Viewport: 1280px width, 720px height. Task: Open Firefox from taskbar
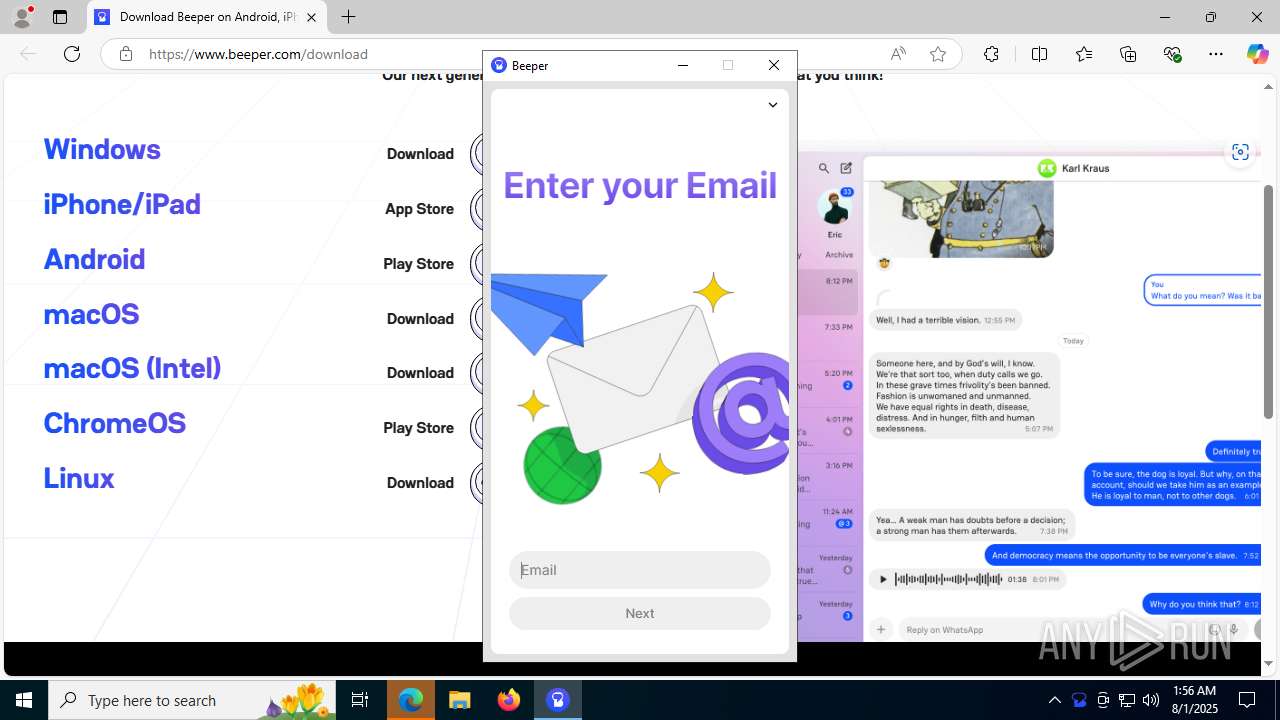[509, 700]
